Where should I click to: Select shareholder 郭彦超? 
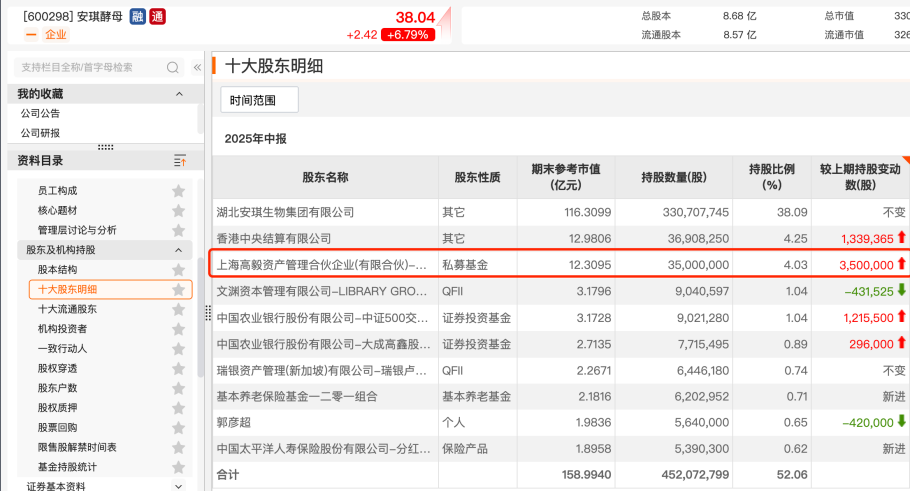(x=233, y=423)
